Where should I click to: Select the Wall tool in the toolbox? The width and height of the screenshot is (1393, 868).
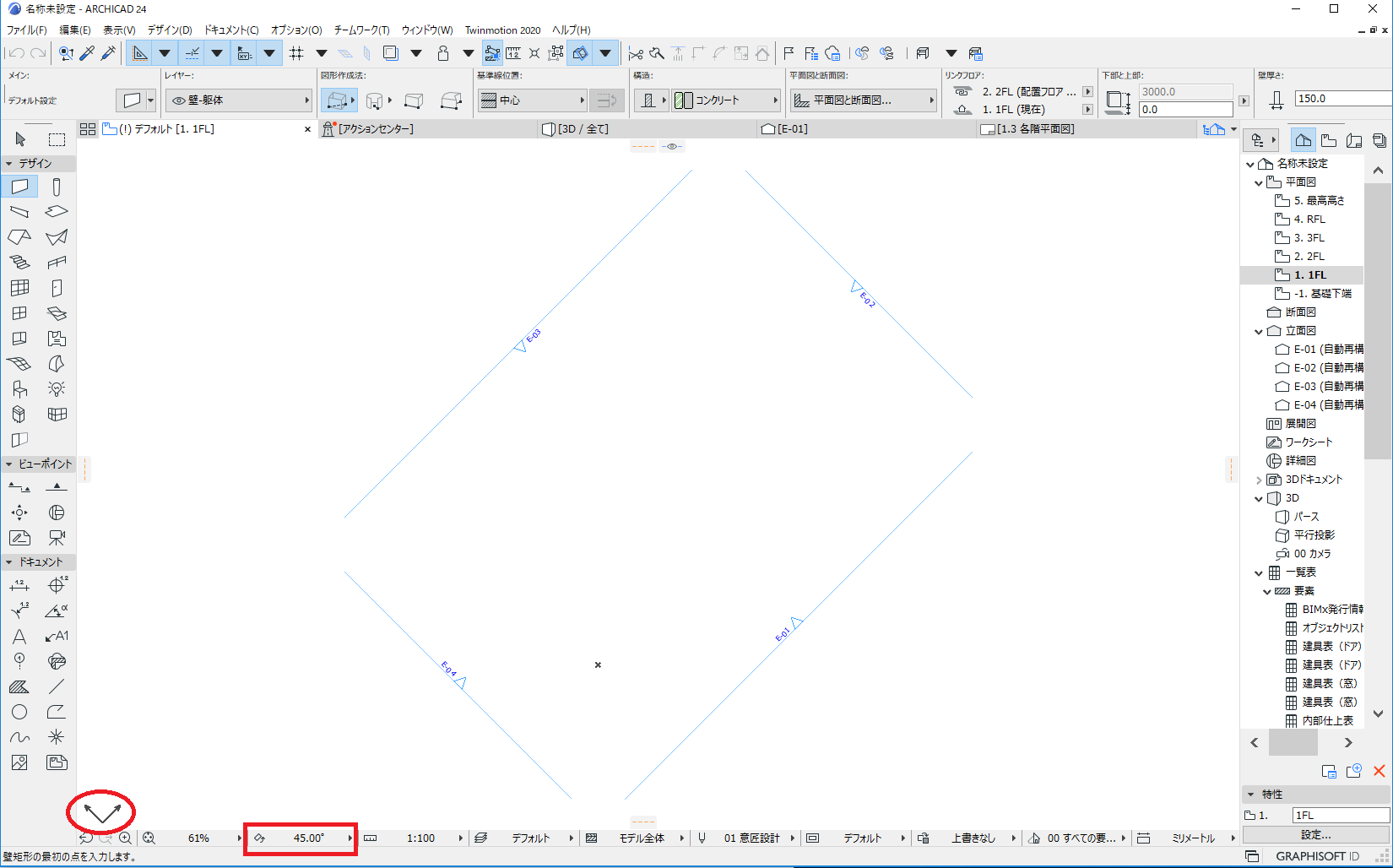coord(19,187)
